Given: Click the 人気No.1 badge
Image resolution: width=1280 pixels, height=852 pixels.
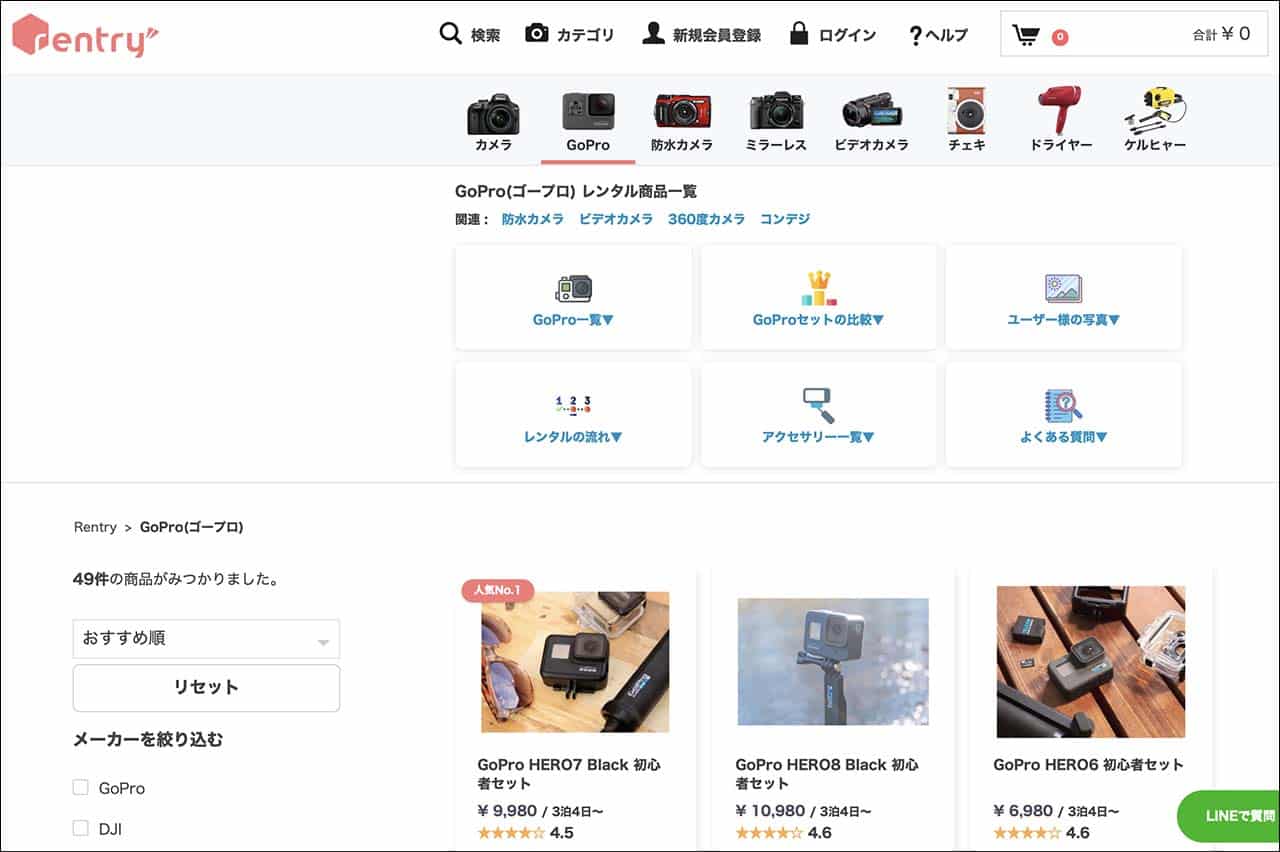Looking at the screenshot, I should point(497,590).
